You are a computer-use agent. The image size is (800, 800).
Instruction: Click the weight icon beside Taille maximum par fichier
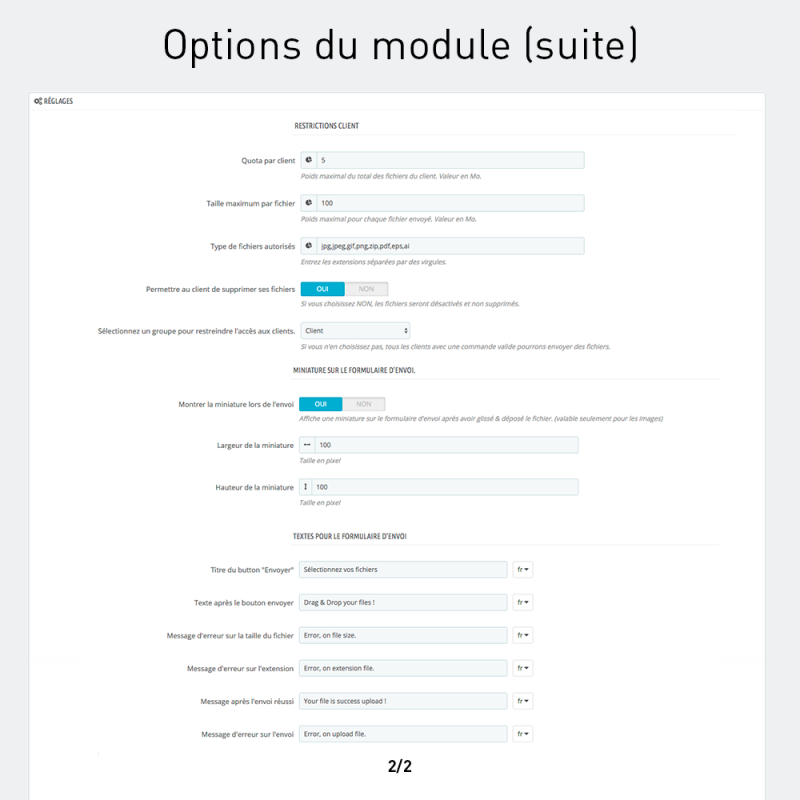click(x=309, y=202)
